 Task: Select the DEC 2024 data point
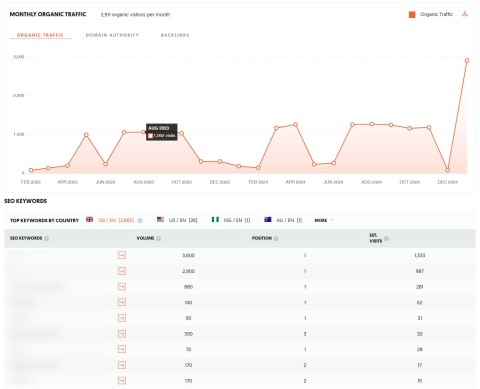(x=448, y=170)
